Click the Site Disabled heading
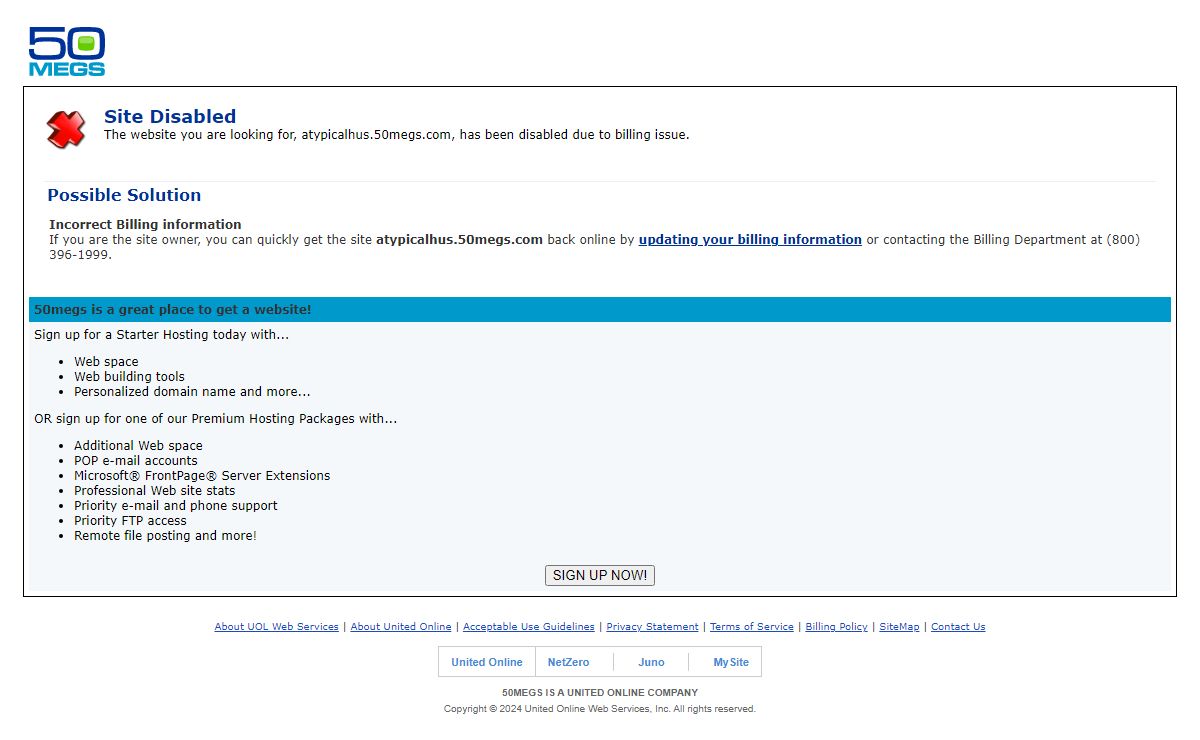This screenshot has height=740, width=1200. (x=170, y=116)
